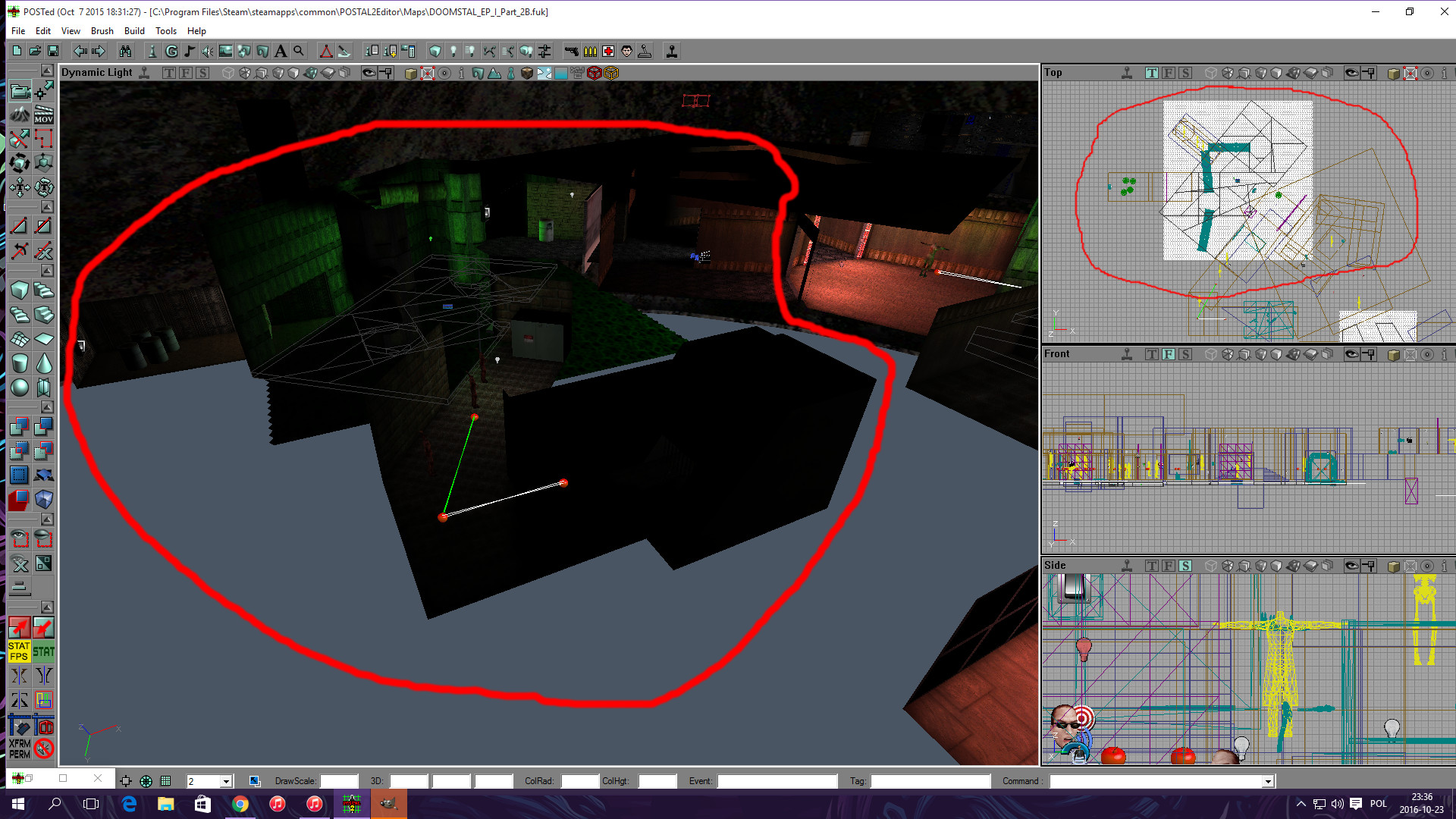Redo the action arrow
The height and width of the screenshot is (819, 1456).
point(98,51)
